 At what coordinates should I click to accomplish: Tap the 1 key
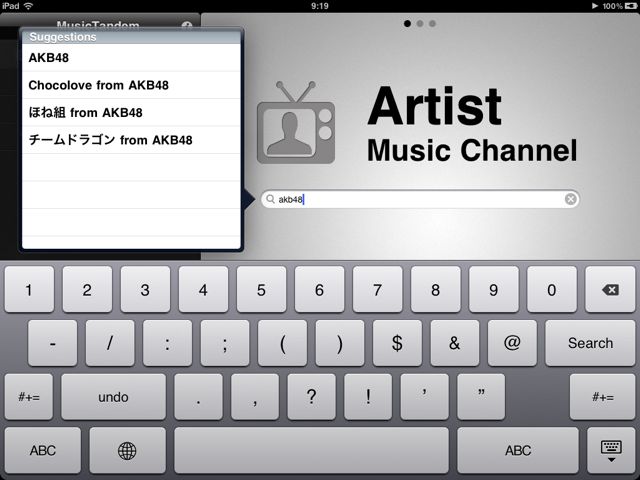tap(29, 289)
